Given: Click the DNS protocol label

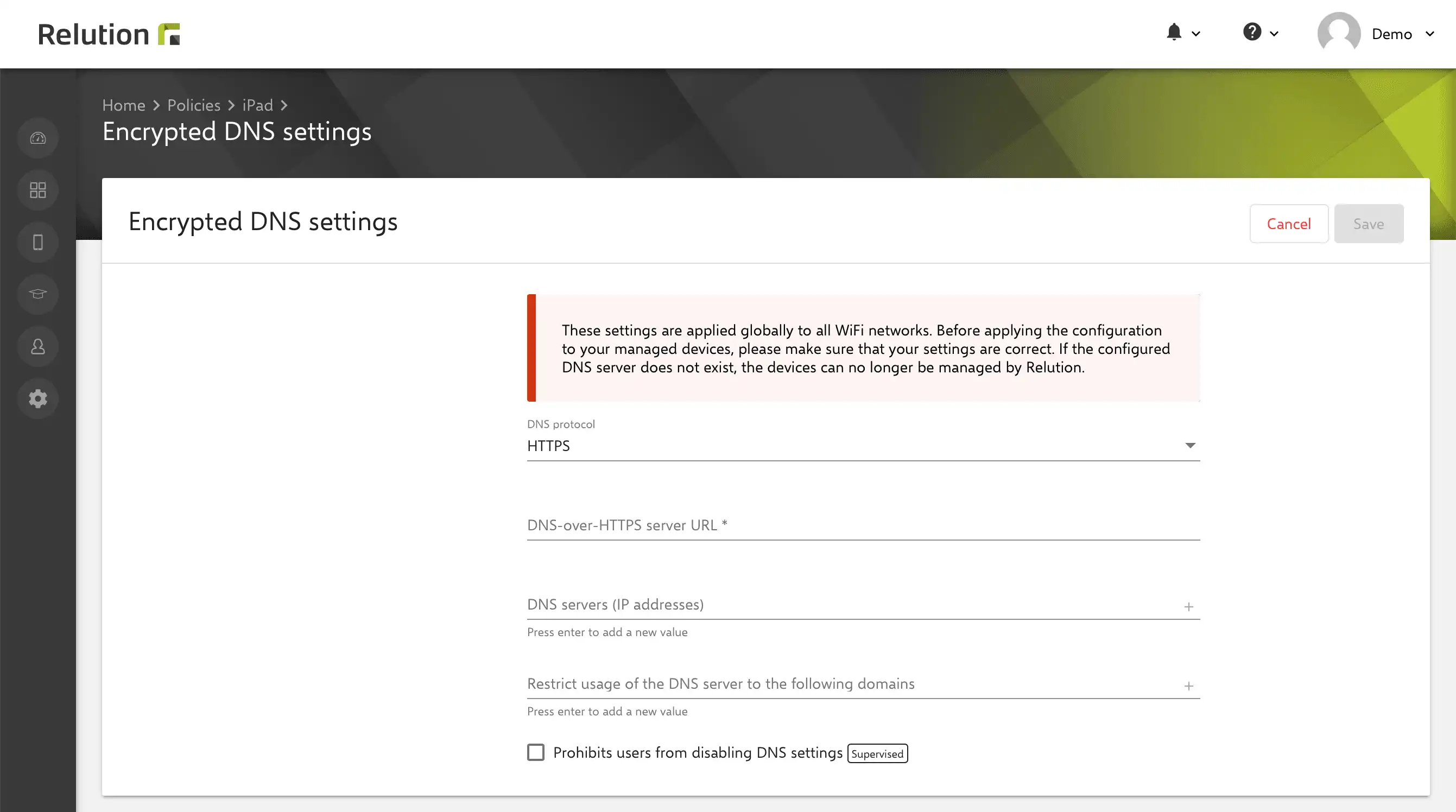Looking at the screenshot, I should 561,424.
